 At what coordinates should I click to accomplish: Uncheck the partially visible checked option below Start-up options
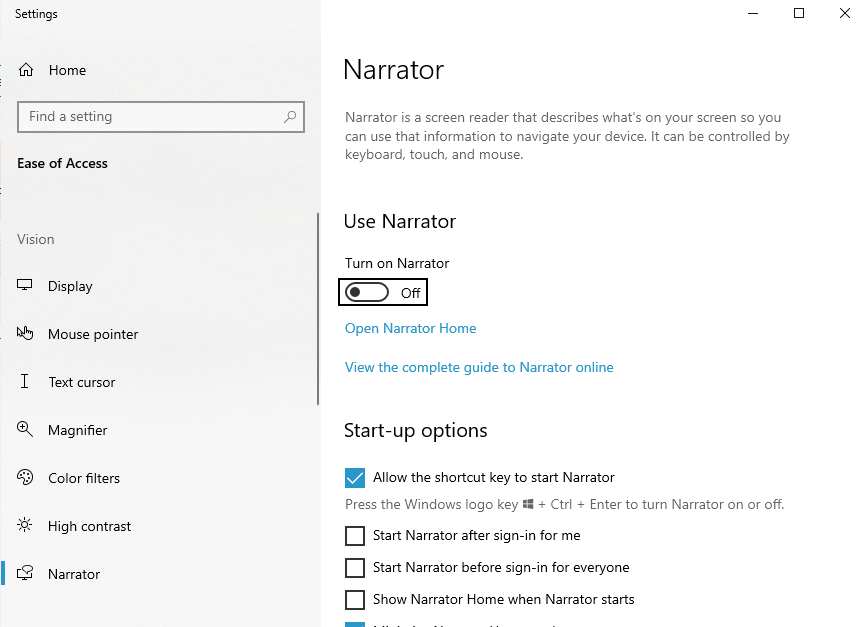(354, 624)
